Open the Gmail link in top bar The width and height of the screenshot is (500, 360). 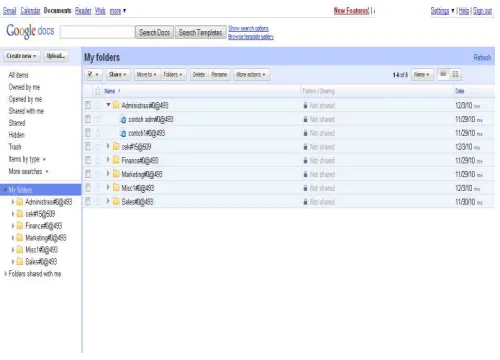pyautogui.click(x=9, y=11)
